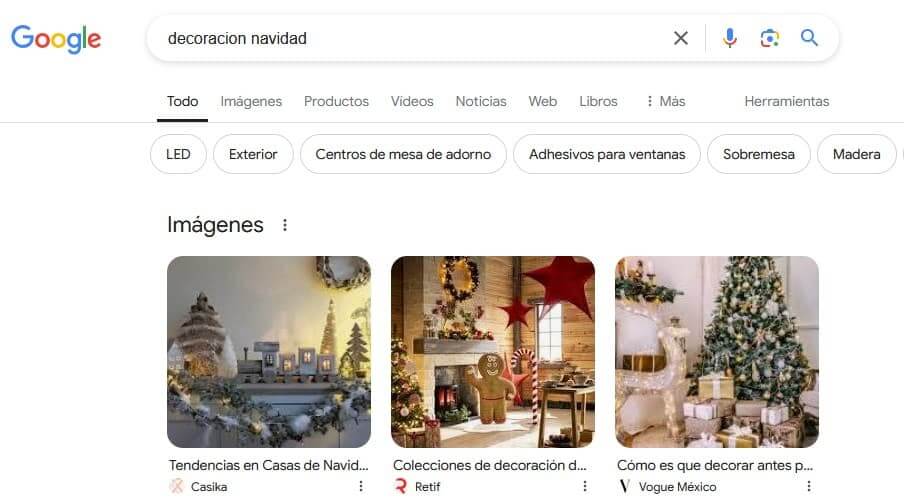The width and height of the screenshot is (904, 498).
Task: Open the three-dot menu for Retif result
Action: [585, 486]
